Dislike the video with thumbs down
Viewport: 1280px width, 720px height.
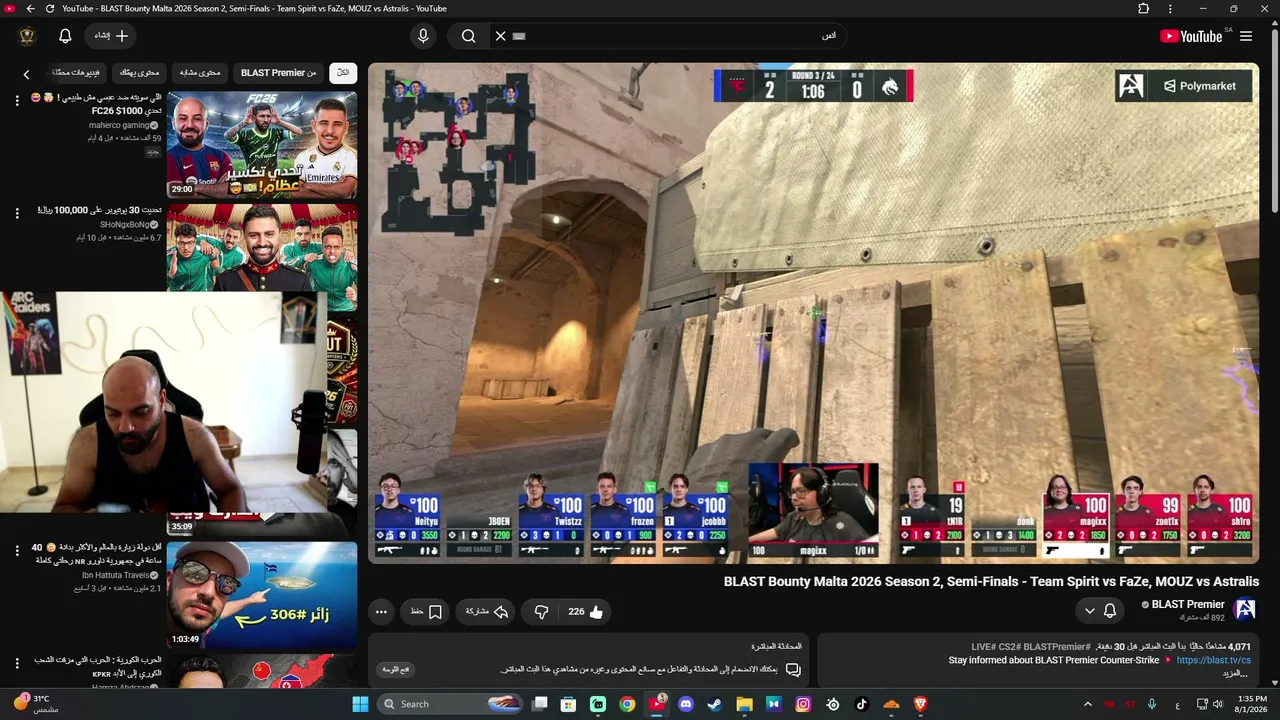[541, 612]
